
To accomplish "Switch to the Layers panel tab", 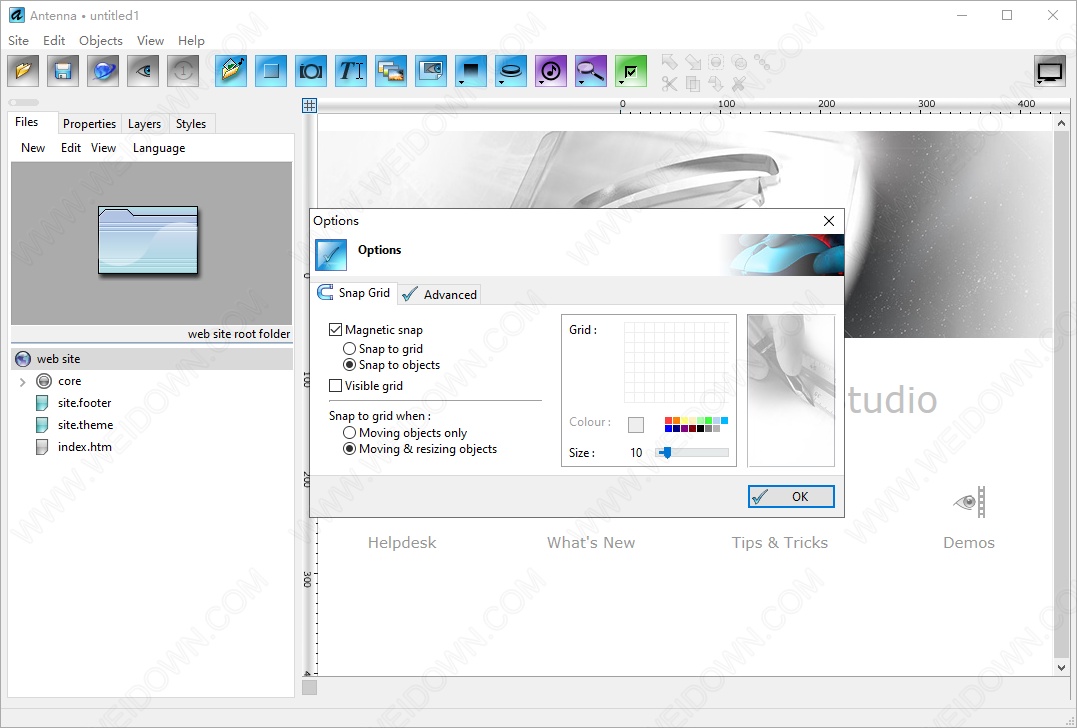I will click(144, 124).
